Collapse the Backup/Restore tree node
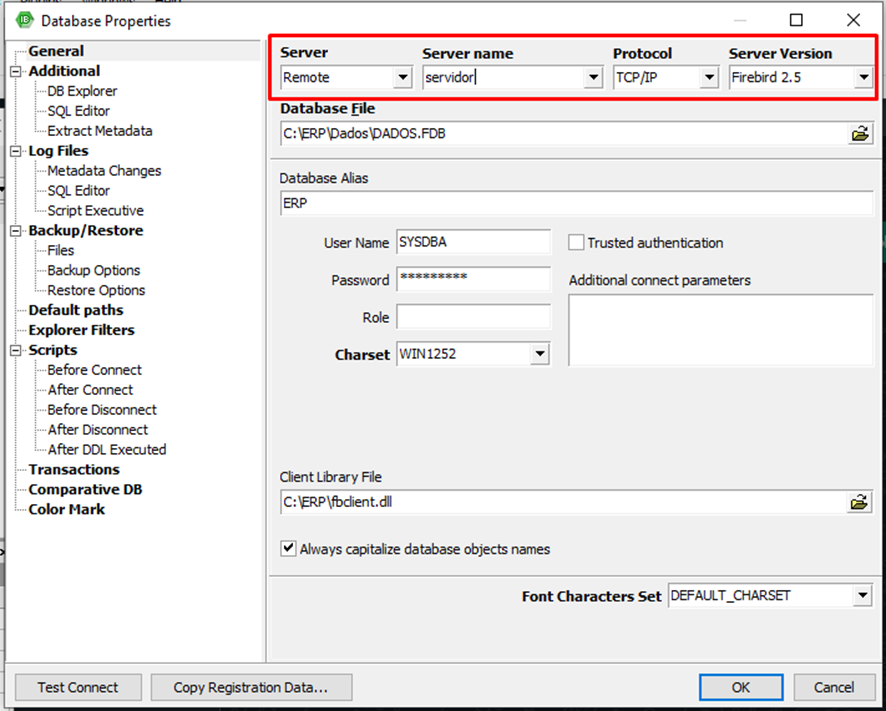 coord(16,231)
